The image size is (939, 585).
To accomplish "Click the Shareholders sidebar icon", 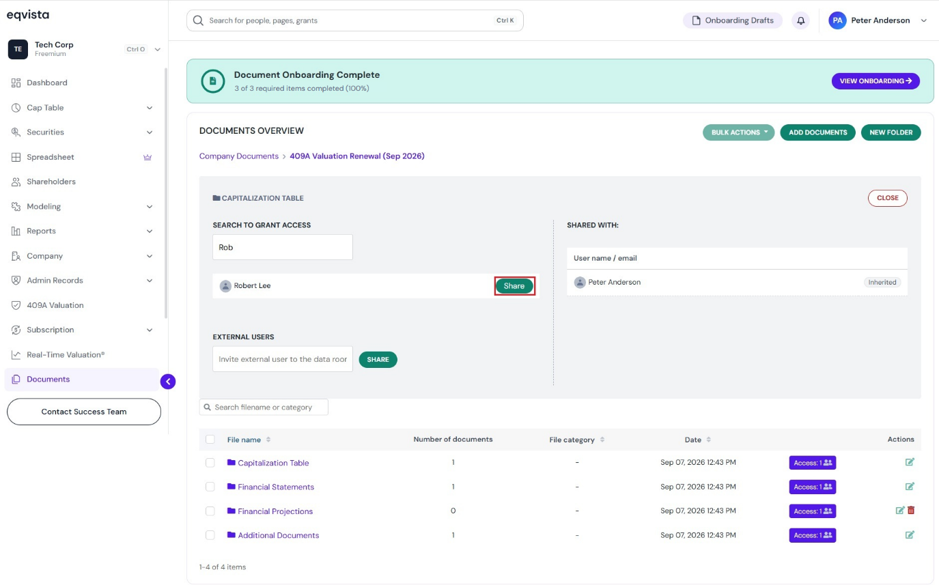I will click(x=16, y=181).
